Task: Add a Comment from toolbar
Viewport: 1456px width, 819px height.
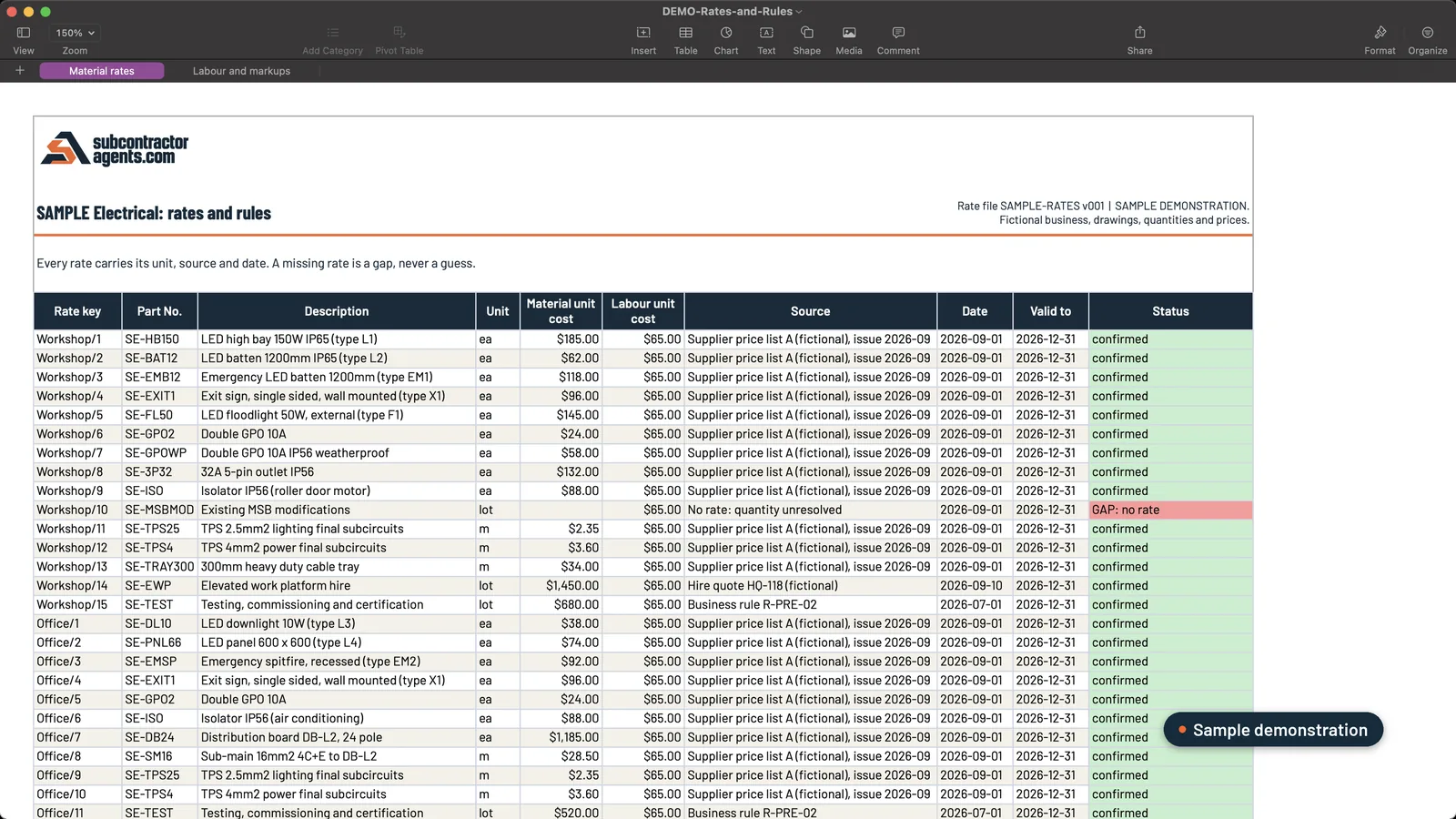Action: coord(898,33)
